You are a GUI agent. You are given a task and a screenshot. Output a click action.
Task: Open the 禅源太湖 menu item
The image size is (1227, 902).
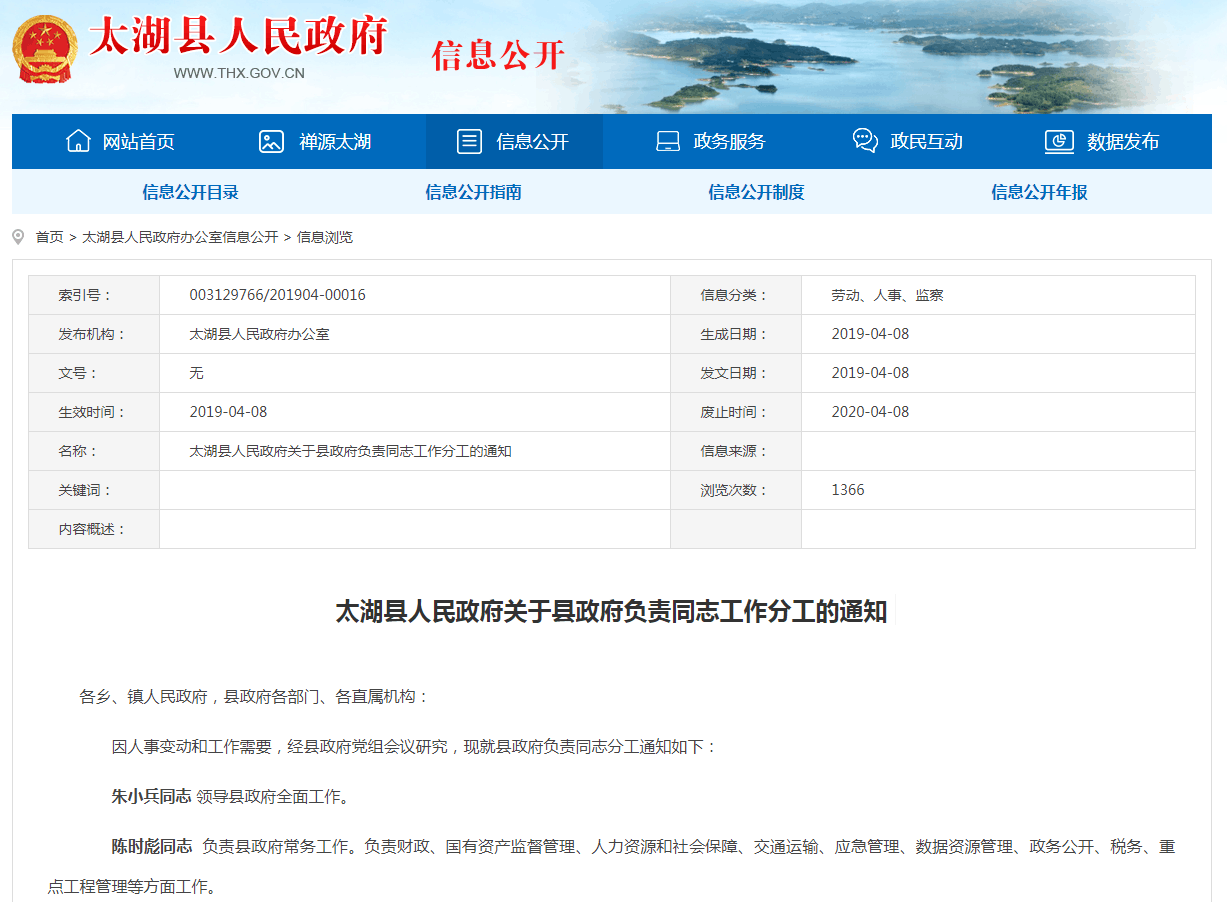335,142
